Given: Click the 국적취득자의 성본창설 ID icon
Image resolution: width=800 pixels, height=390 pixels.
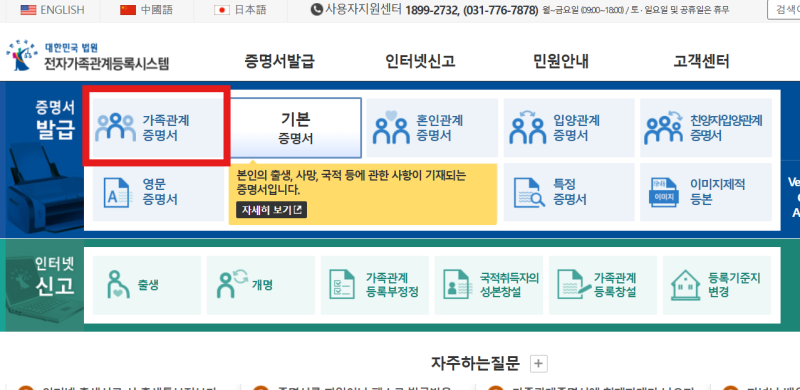Looking at the screenshot, I should click(x=458, y=285).
